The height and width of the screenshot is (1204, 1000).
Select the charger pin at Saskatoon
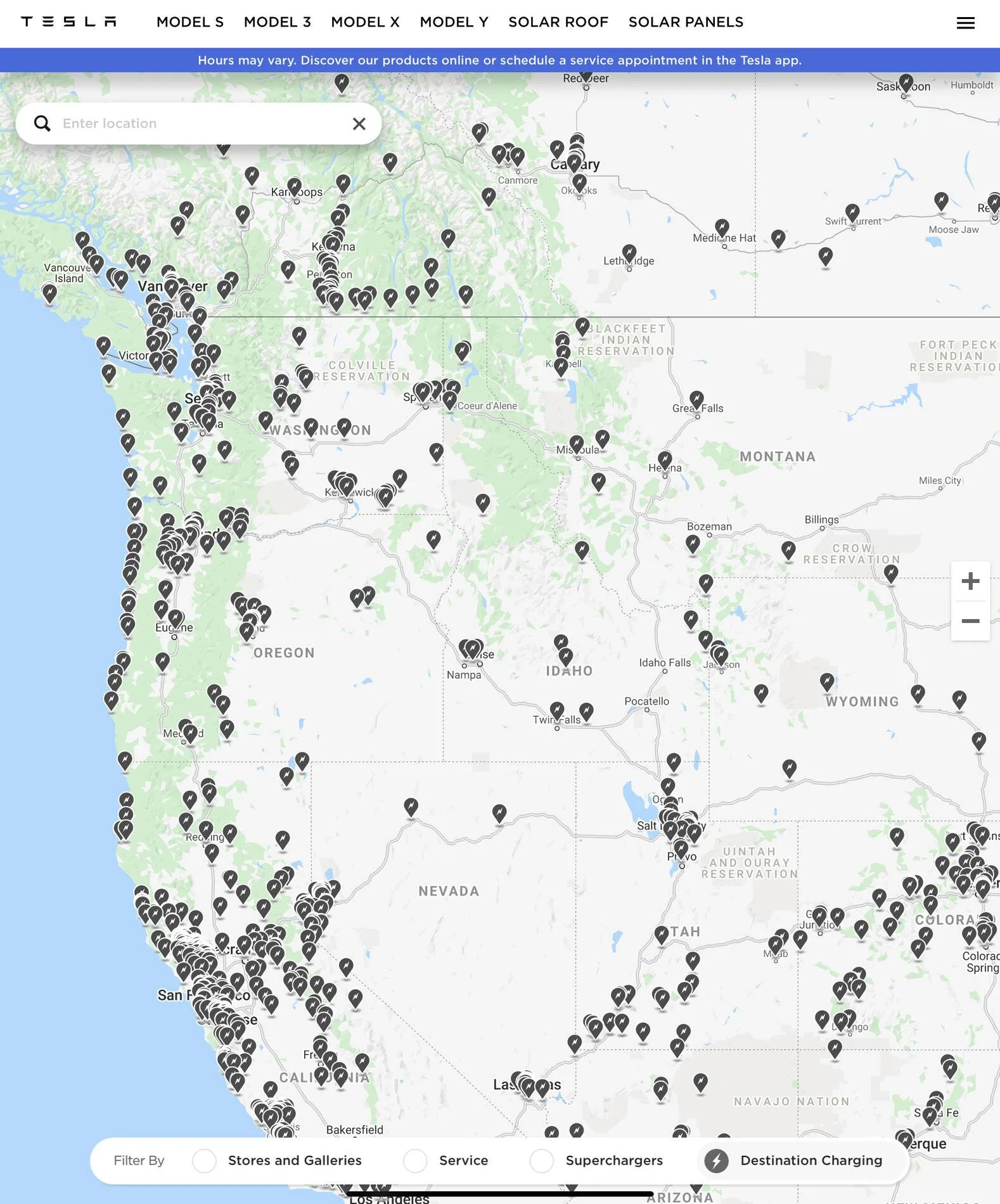point(906,83)
